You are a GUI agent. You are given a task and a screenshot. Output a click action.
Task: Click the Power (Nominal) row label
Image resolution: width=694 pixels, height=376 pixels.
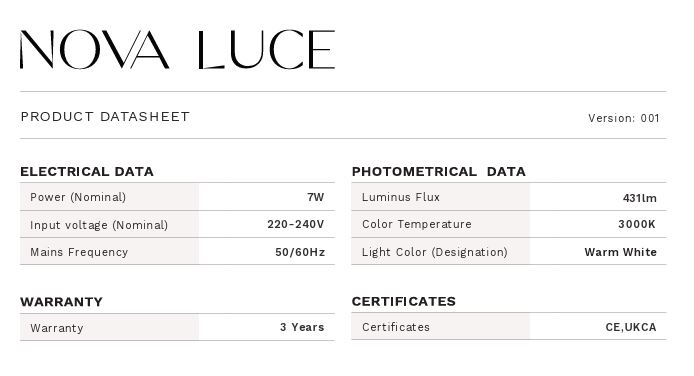(78, 197)
